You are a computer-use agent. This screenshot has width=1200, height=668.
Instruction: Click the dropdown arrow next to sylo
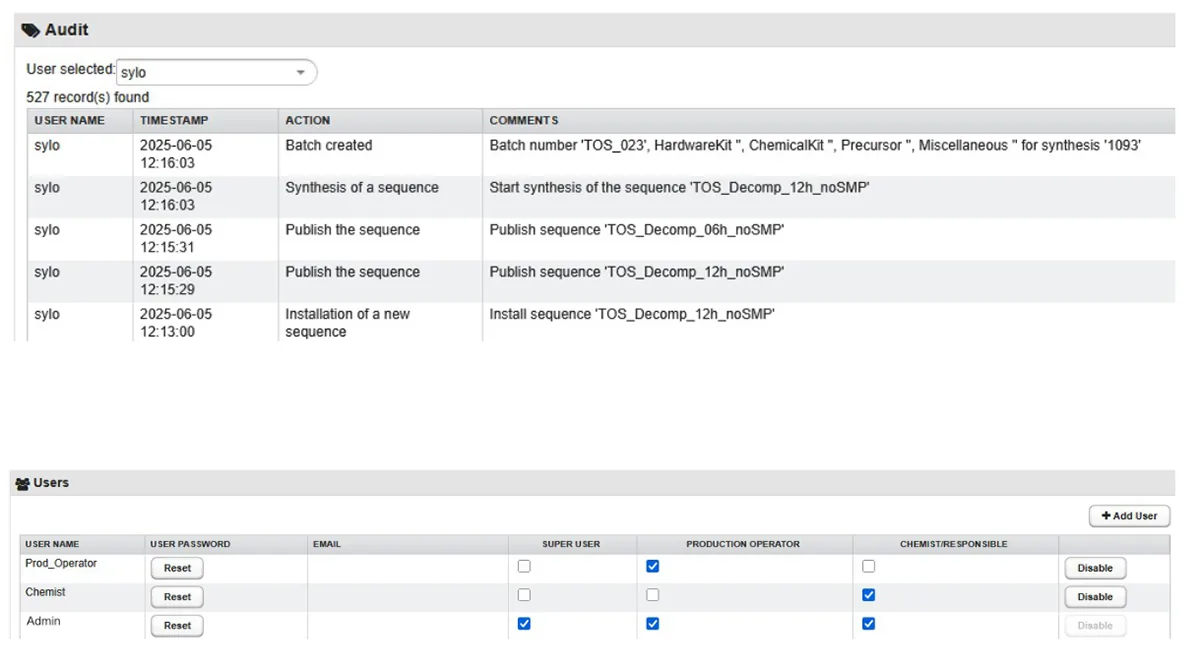300,71
